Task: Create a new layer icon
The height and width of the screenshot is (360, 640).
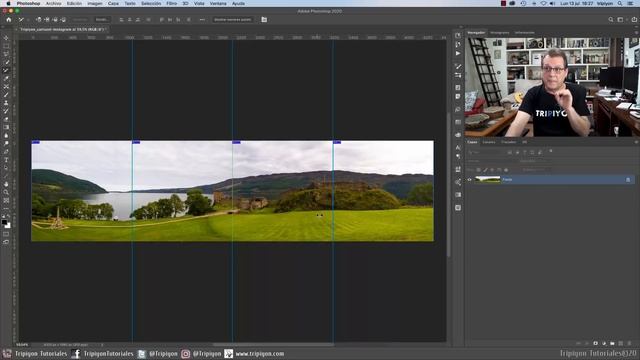Action: click(x=621, y=344)
